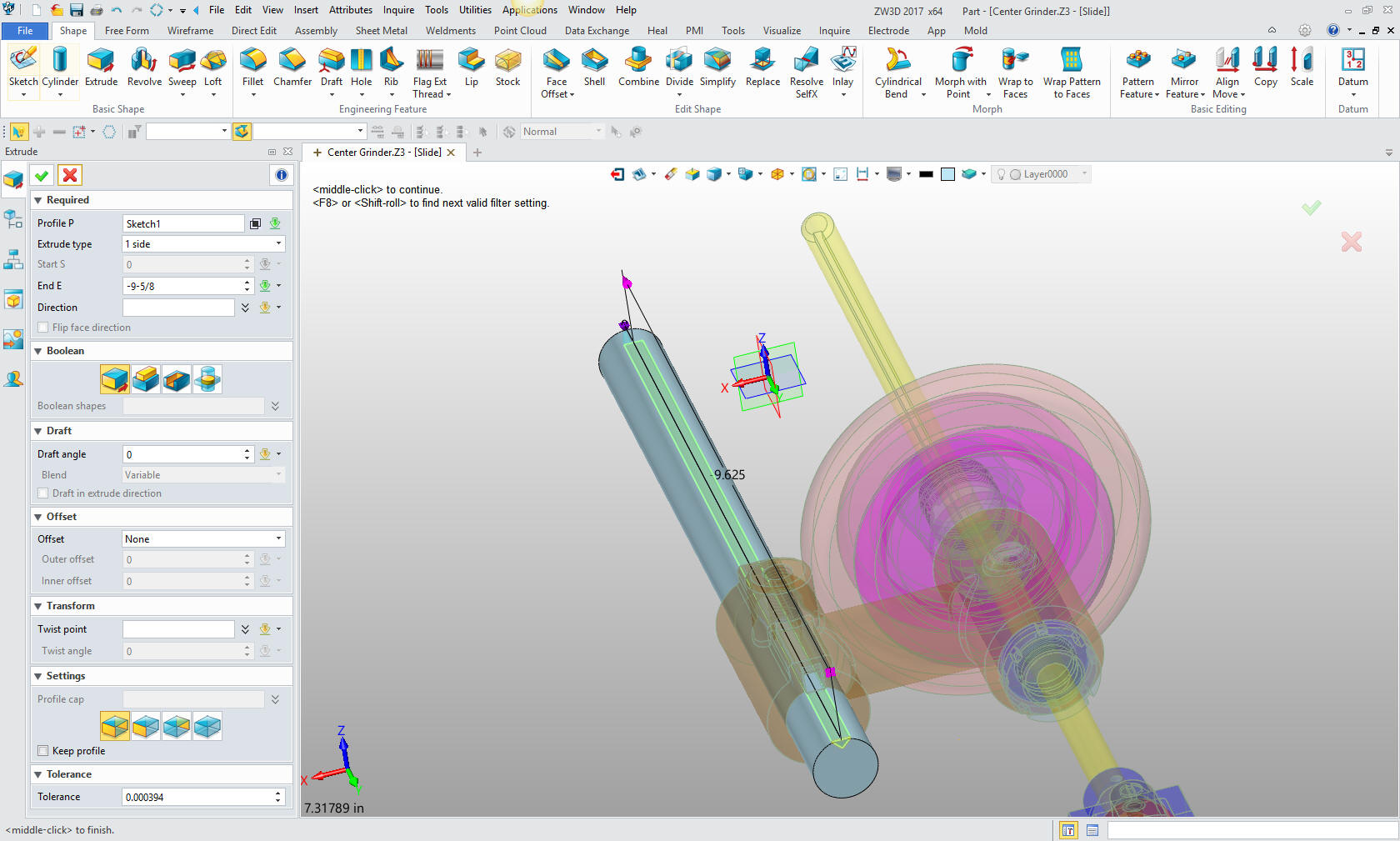Open the Assembly ribbon tab

(x=316, y=31)
